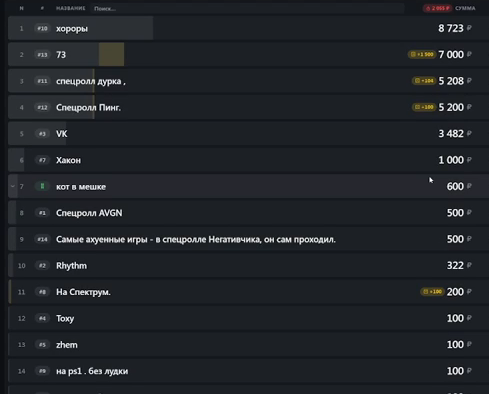Sort by the СУММА column header
This screenshot has width=489, height=394.
pyautogui.click(x=465, y=8)
